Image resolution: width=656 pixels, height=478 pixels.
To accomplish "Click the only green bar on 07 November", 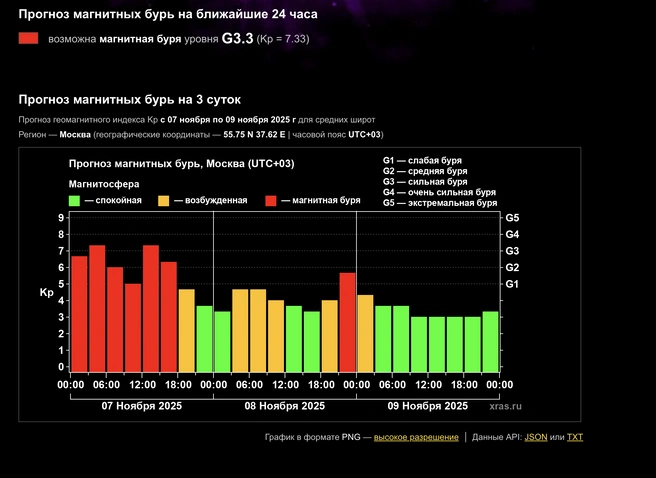I will 204,338.
